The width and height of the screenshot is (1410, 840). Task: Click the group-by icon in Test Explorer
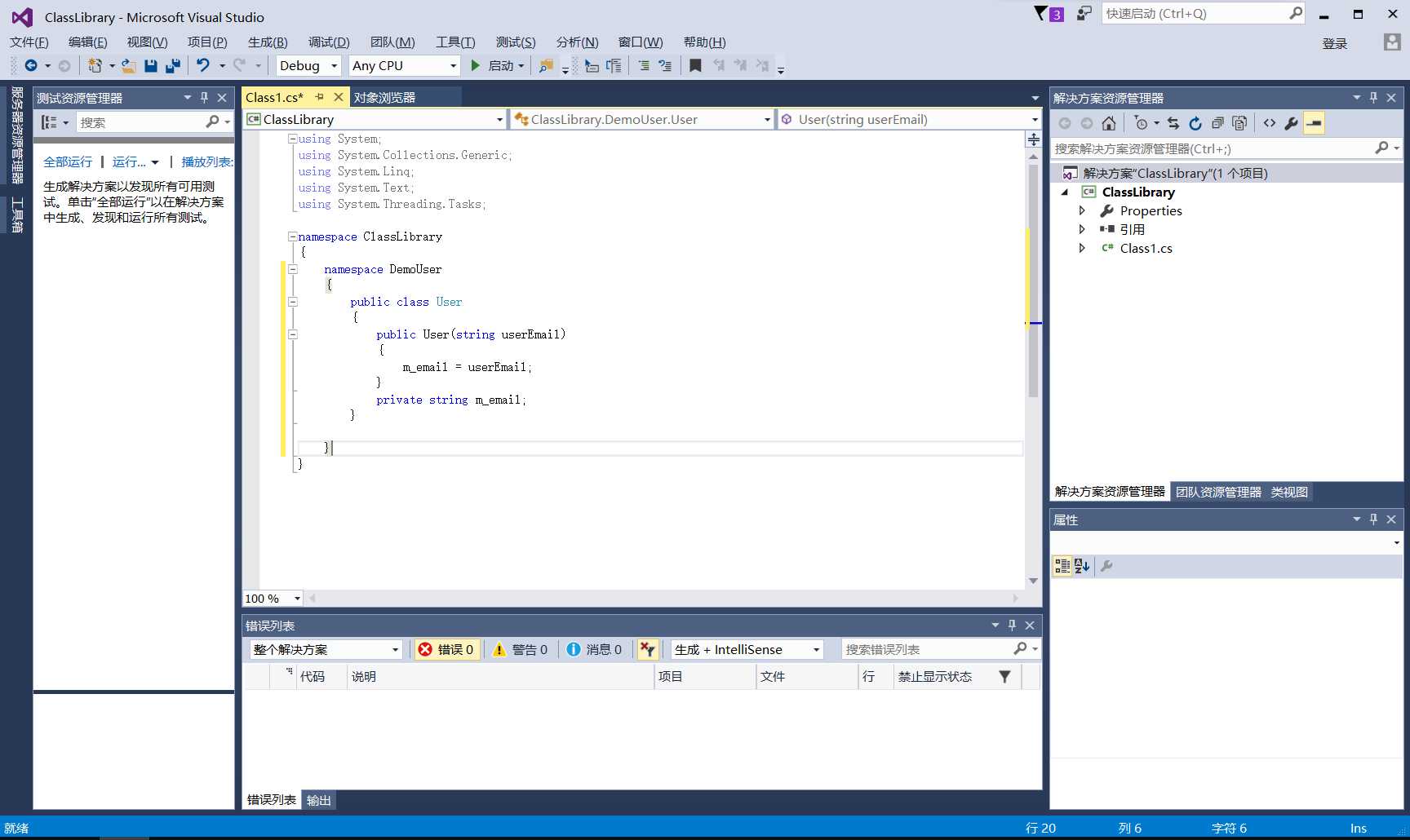click(x=49, y=122)
